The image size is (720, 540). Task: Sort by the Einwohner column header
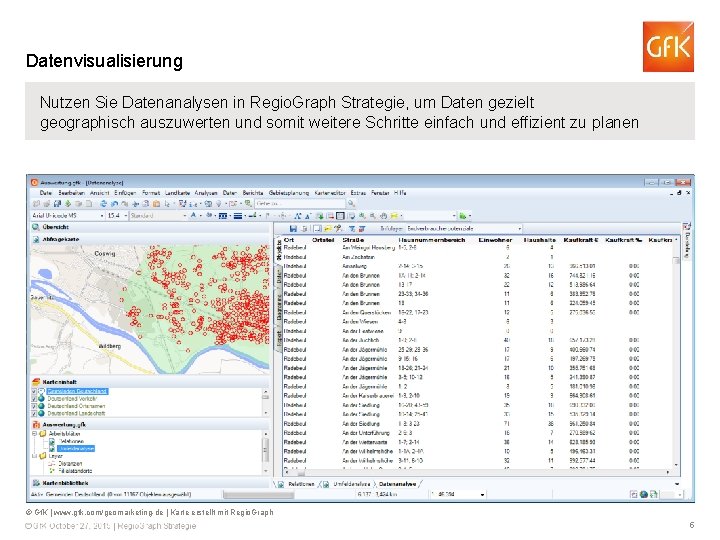pos(495,240)
